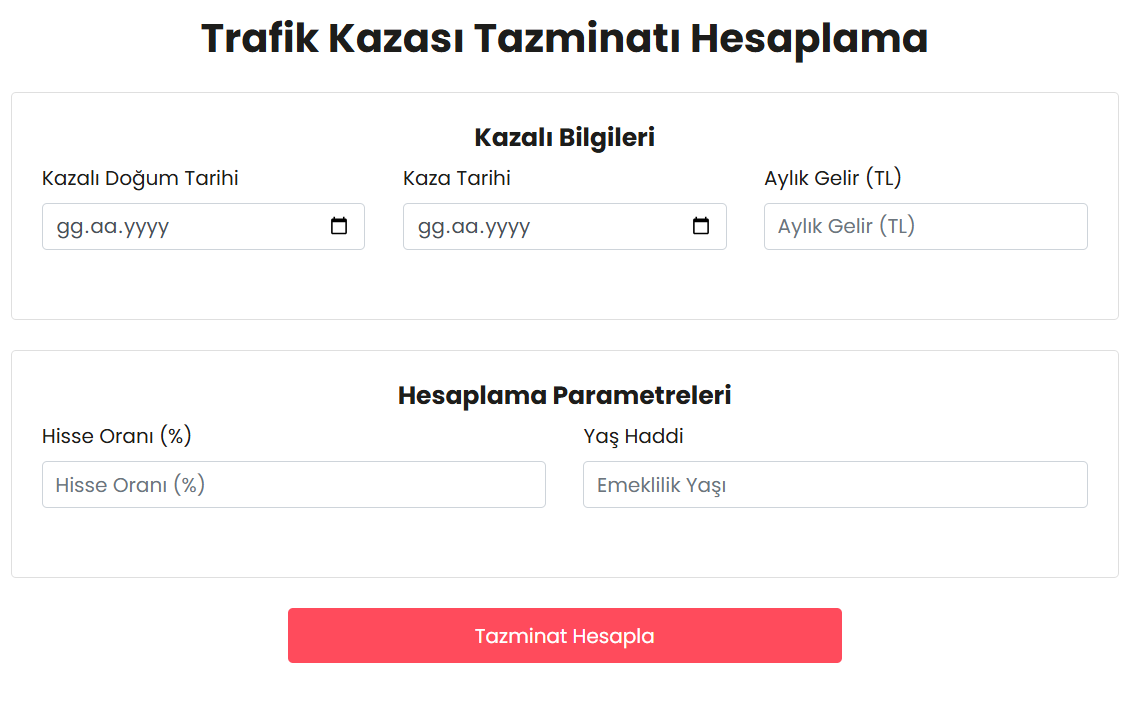Click the Aylık Gelir (TL) label
This screenshot has height=709, width=1133.
(x=832, y=178)
